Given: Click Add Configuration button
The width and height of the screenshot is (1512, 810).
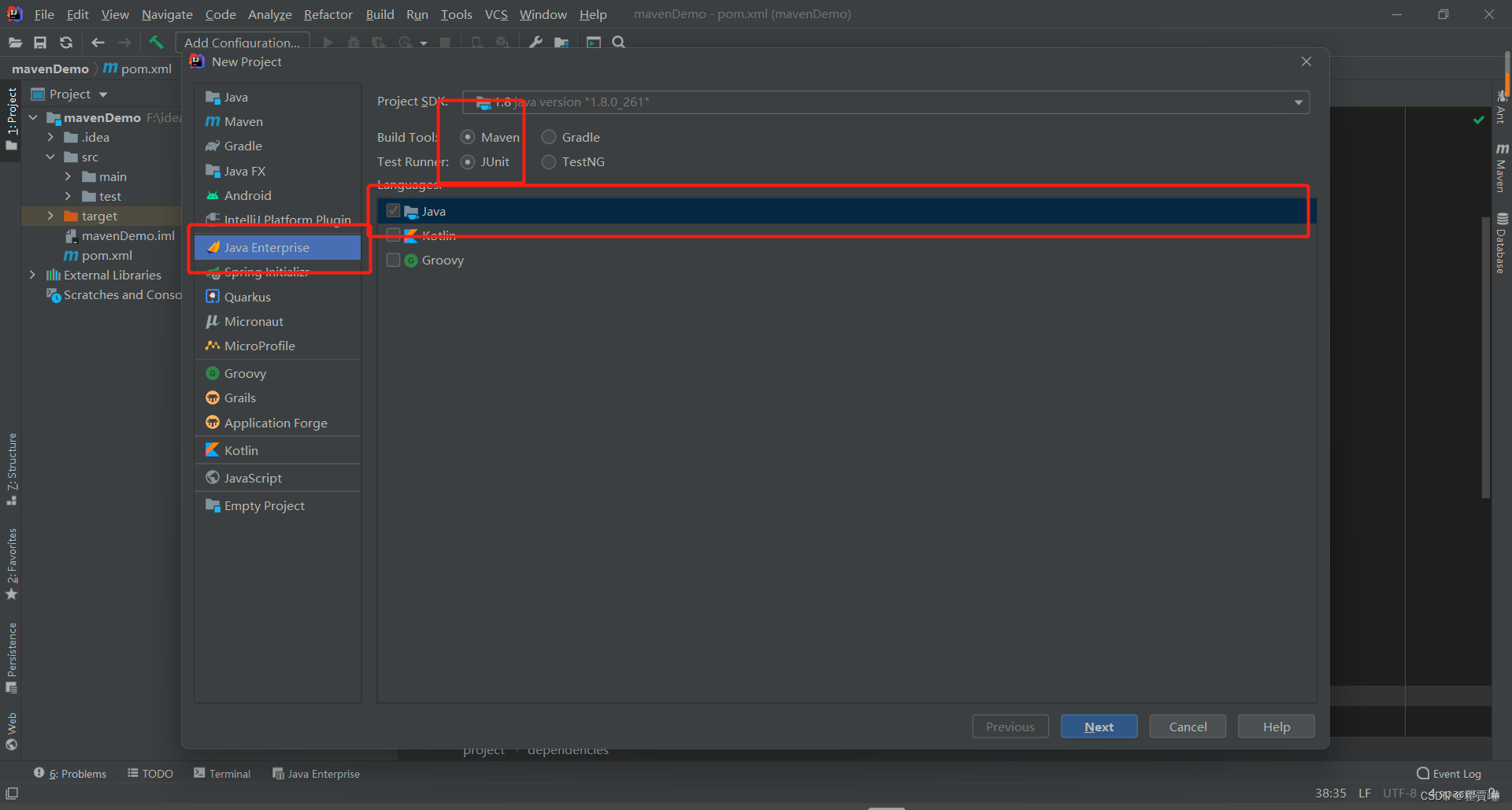Looking at the screenshot, I should [243, 43].
